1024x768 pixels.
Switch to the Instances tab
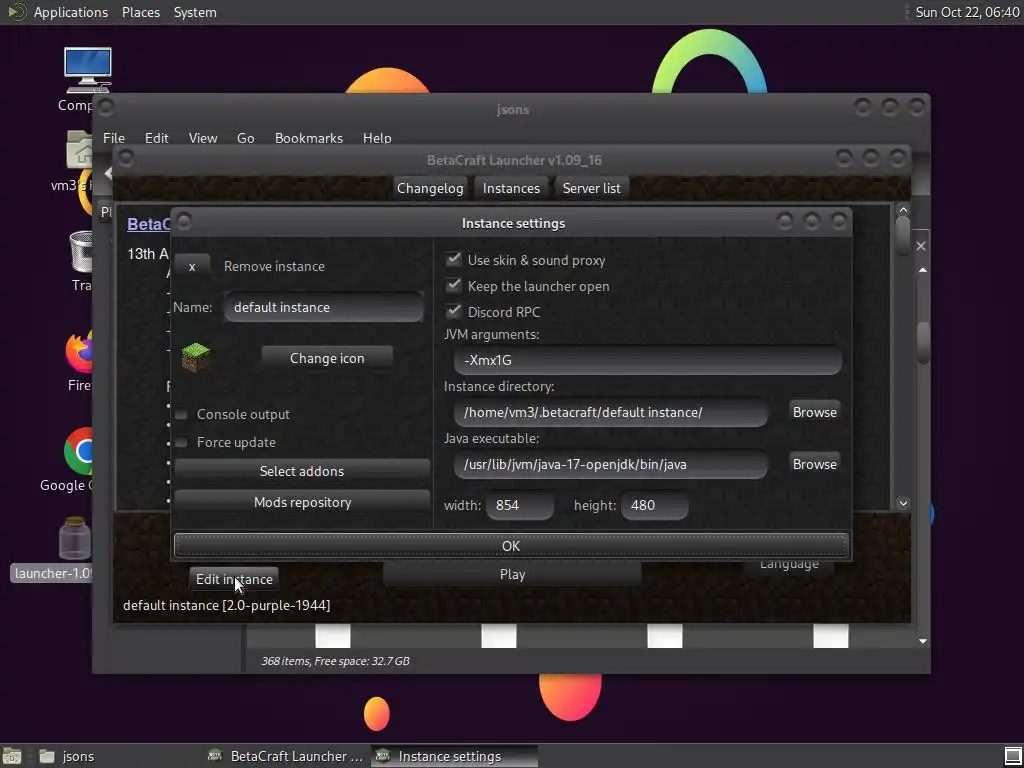tap(511, 188)
